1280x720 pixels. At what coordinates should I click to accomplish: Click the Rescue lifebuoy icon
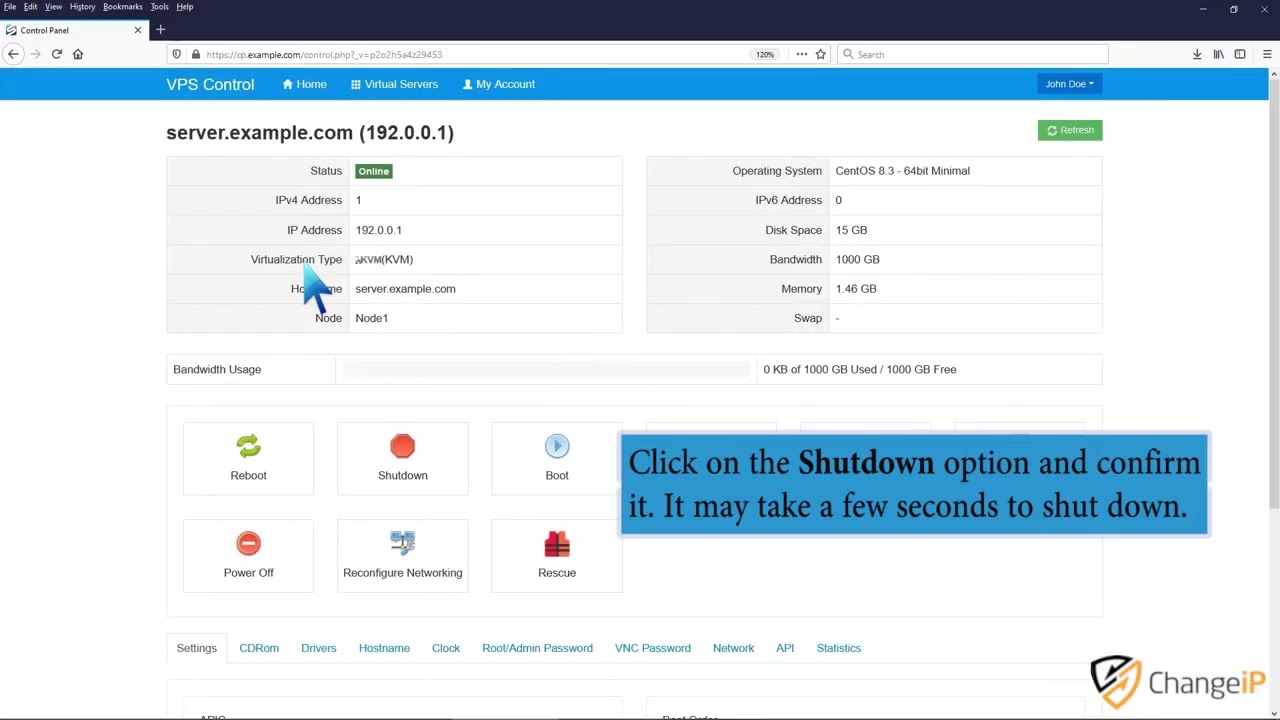pyautogui.click(x=557, y=544)
